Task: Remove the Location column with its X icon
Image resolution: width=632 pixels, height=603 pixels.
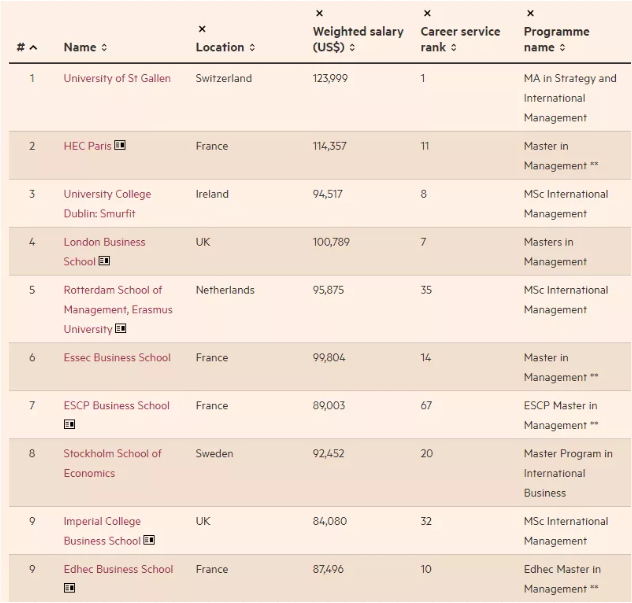Action: tap(201, 29)
